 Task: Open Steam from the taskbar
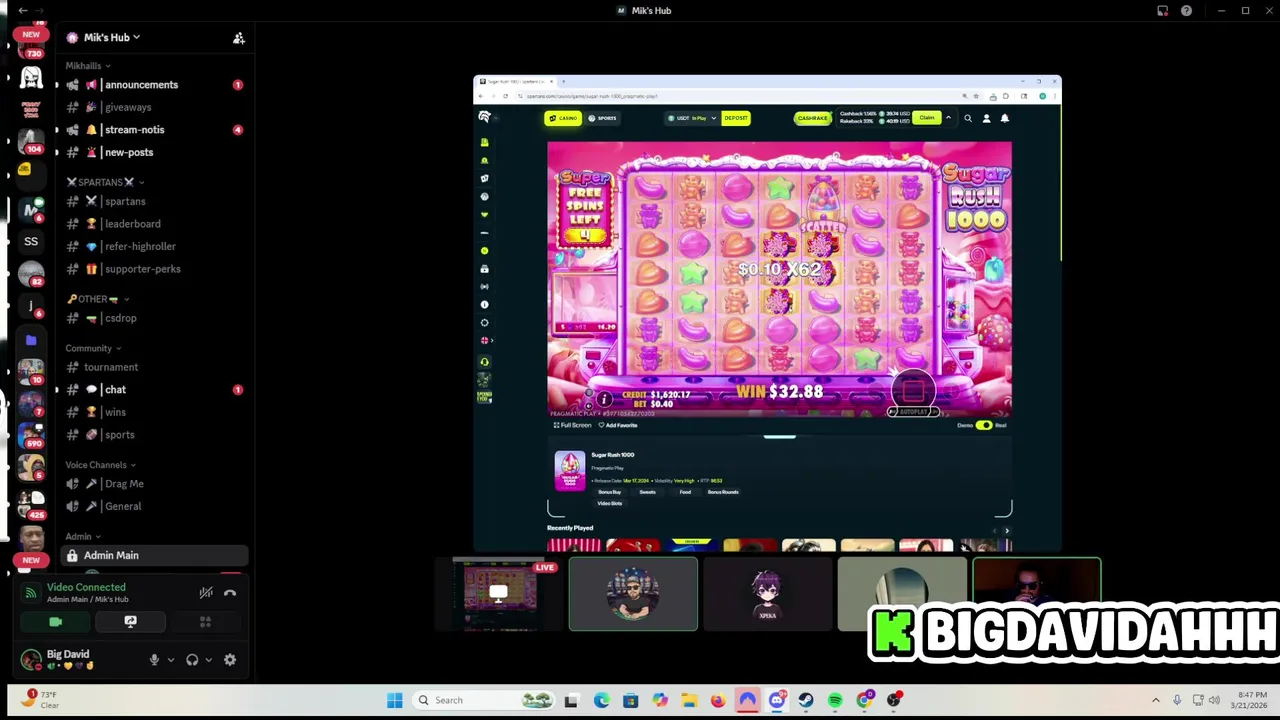click(x=806, y=700)
